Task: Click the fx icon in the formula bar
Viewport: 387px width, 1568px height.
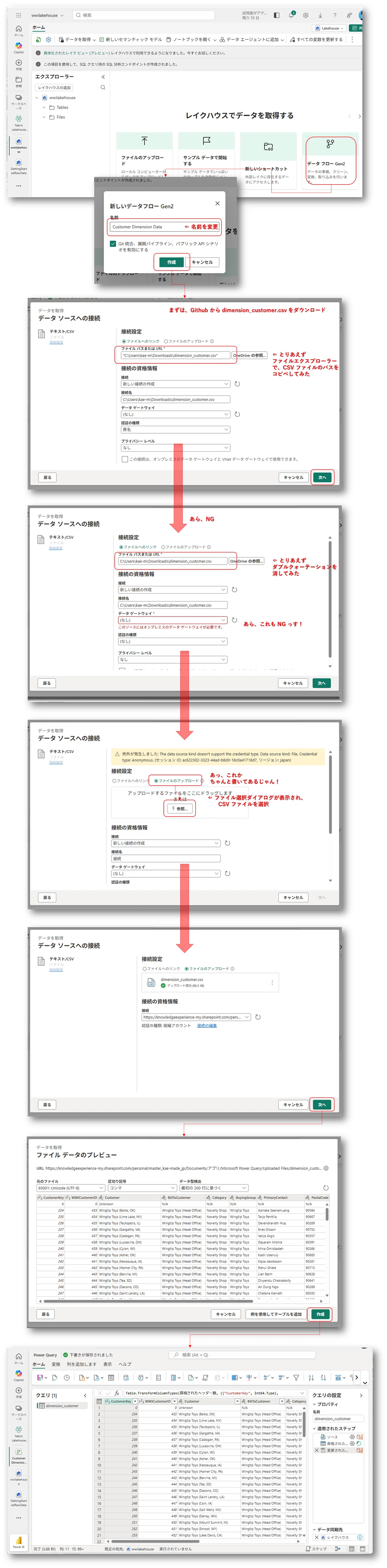Action: [x=117, y=1393]
